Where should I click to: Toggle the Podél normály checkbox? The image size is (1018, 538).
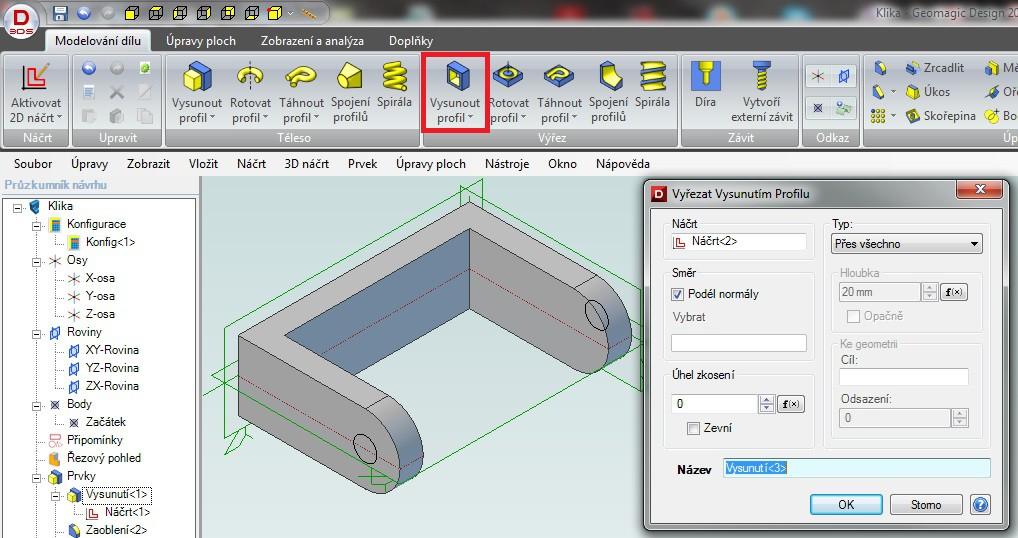coord(677,295)
